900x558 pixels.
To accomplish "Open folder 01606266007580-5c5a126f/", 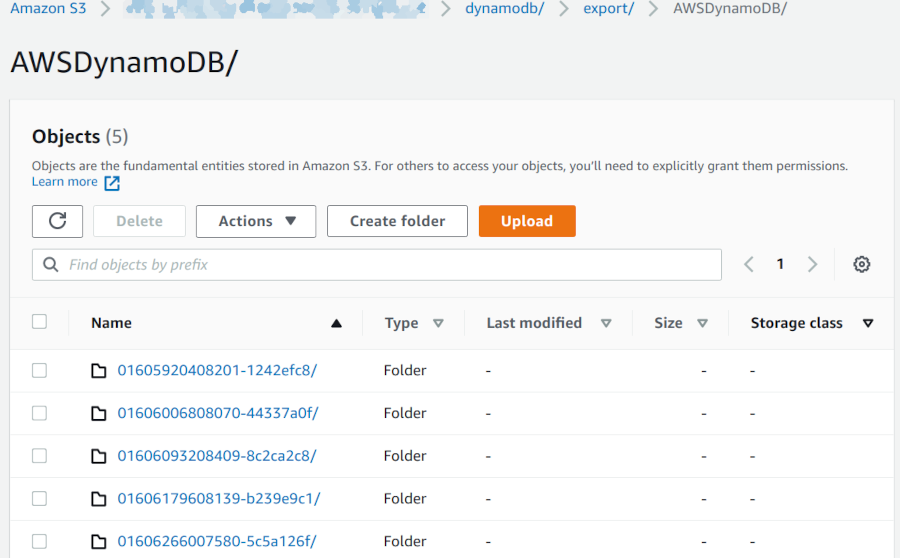I will tap(217, 541).
